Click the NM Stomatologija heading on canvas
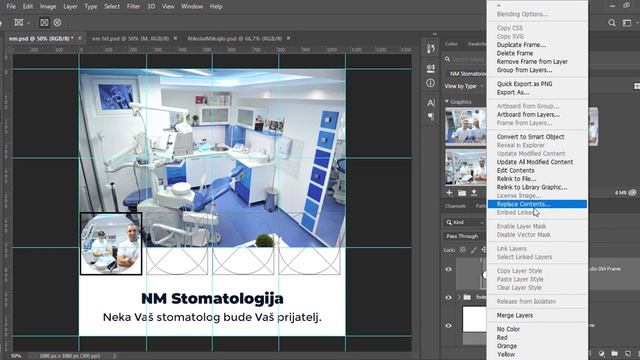Screen dimensions: 640x360 click(212, 298)
